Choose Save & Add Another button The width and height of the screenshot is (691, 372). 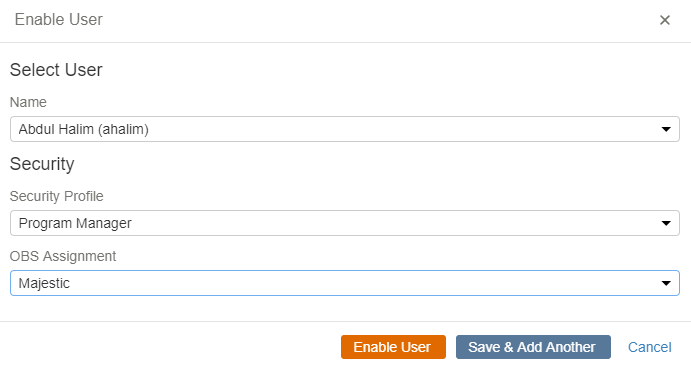pos(533,347)
